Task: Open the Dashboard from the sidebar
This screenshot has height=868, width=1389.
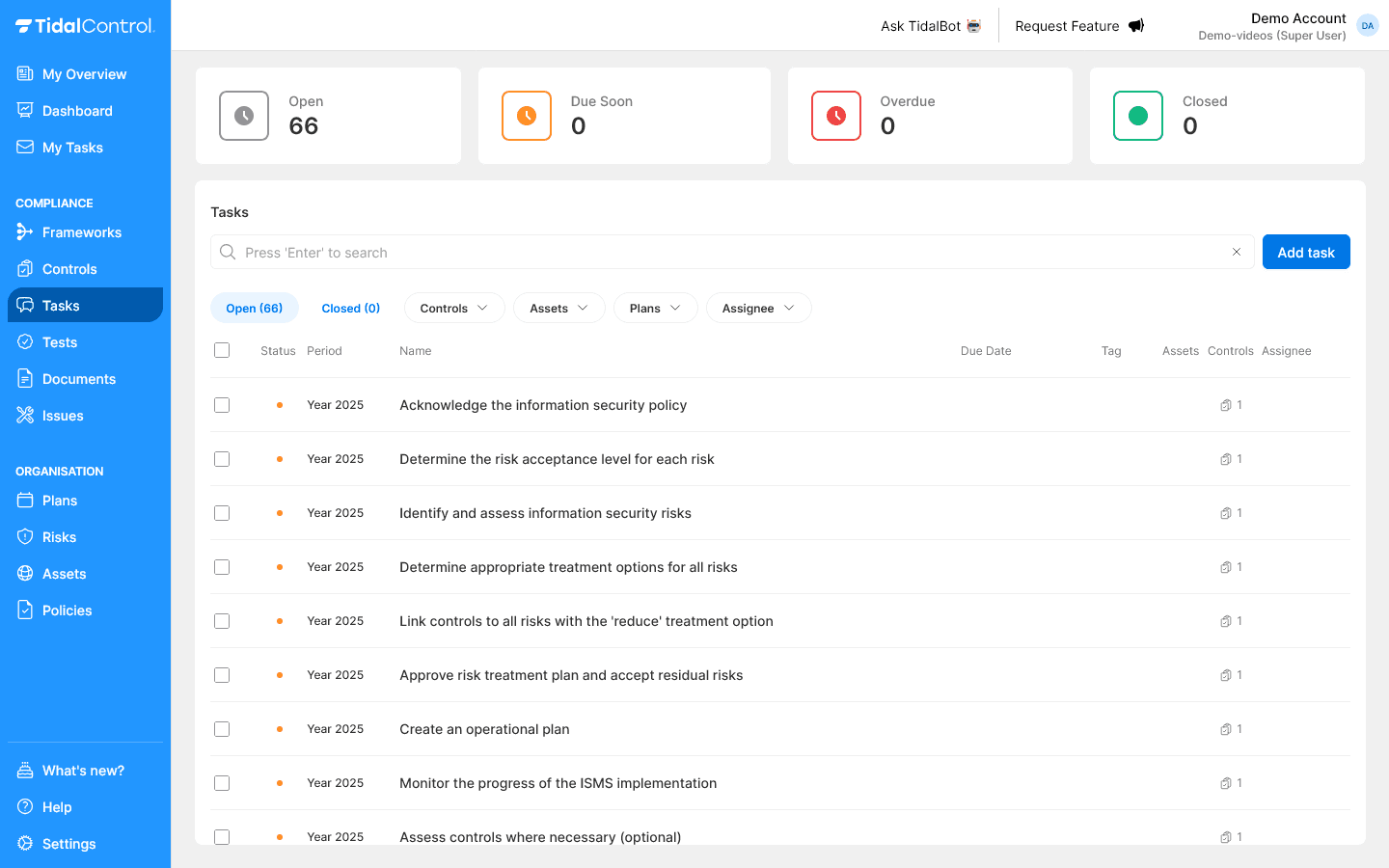Action: 78,110
